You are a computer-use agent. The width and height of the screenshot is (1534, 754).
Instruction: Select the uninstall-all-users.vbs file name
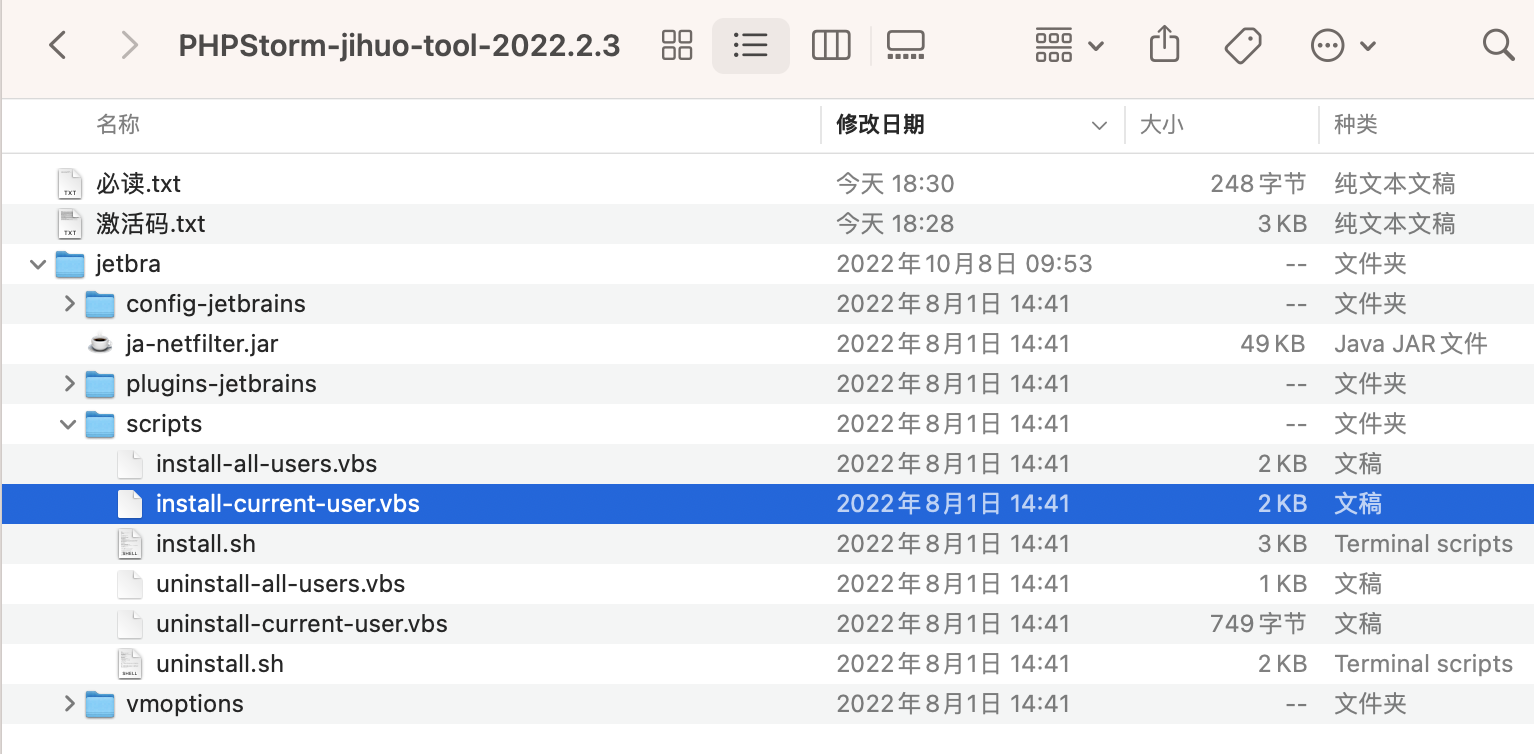281,584
